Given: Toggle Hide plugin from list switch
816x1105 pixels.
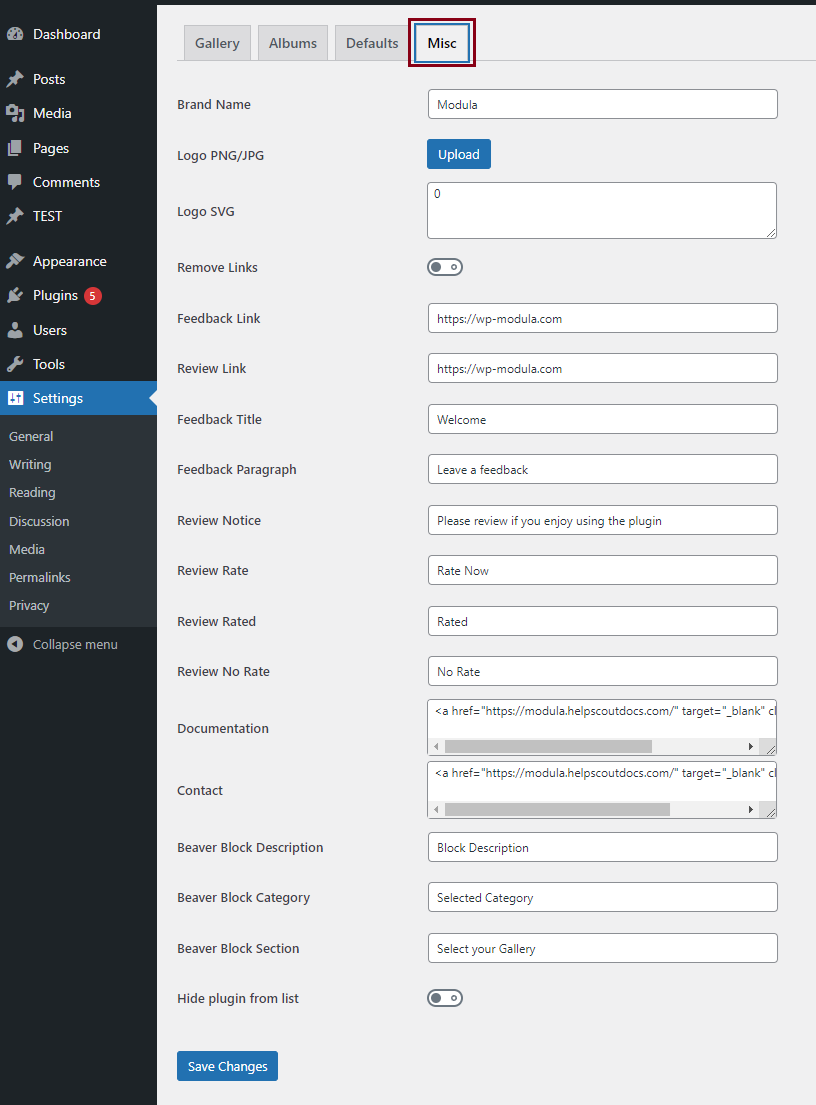Looking at the screenshot, I should pyautogui.click(x=445, y=998).
